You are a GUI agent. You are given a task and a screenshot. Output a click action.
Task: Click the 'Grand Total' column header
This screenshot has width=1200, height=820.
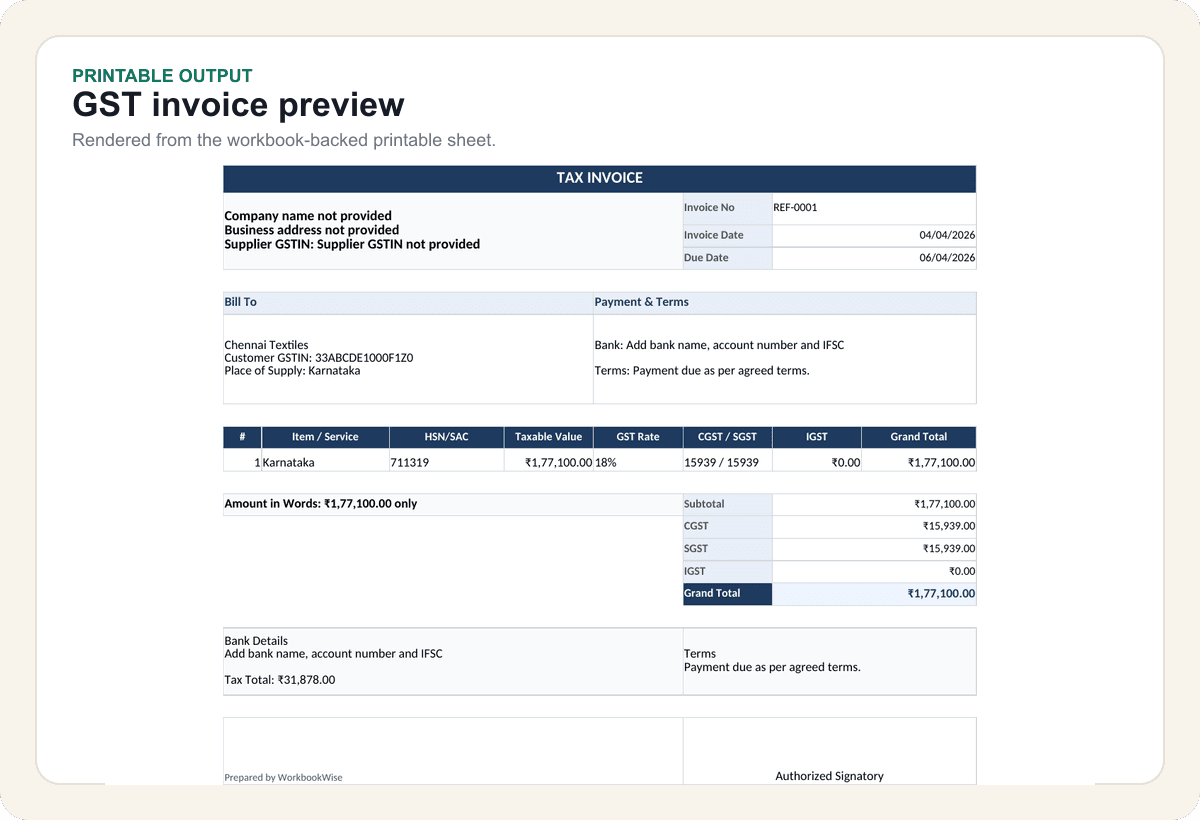[x=919, y=437]
